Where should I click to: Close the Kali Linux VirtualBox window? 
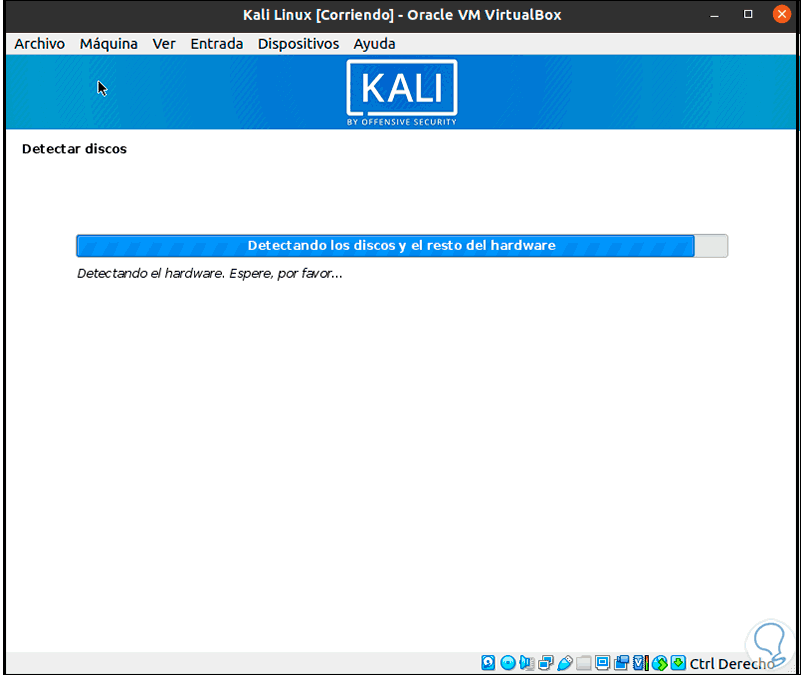pos(782,14)
